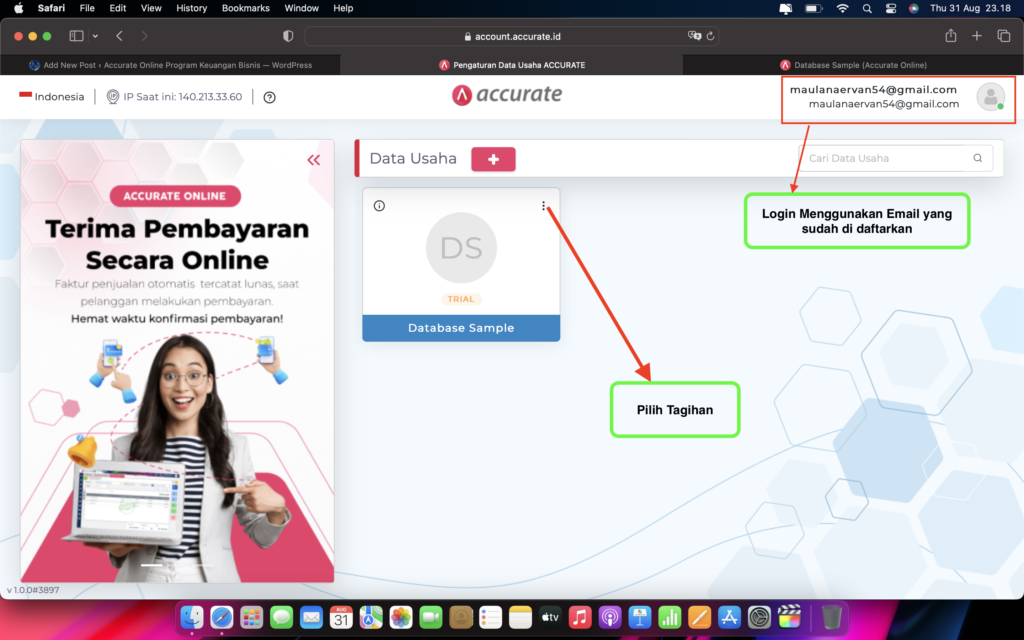Switch to Database Sample (Accurate Online) tab
1024x640 pixels.
[x=853, y=65]
